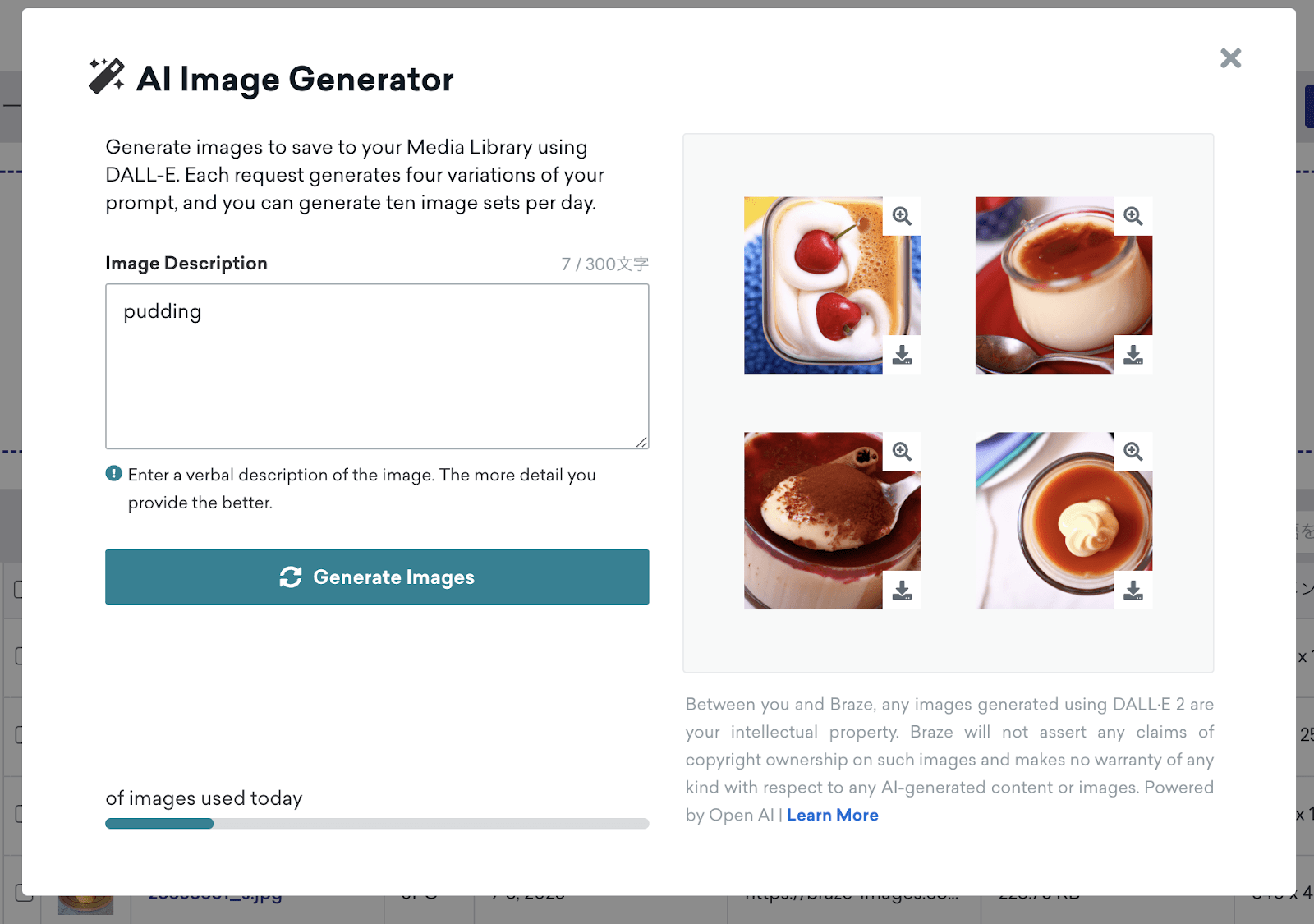
Task: Click the info icon next to the hint text
Action: pos(114,474)
